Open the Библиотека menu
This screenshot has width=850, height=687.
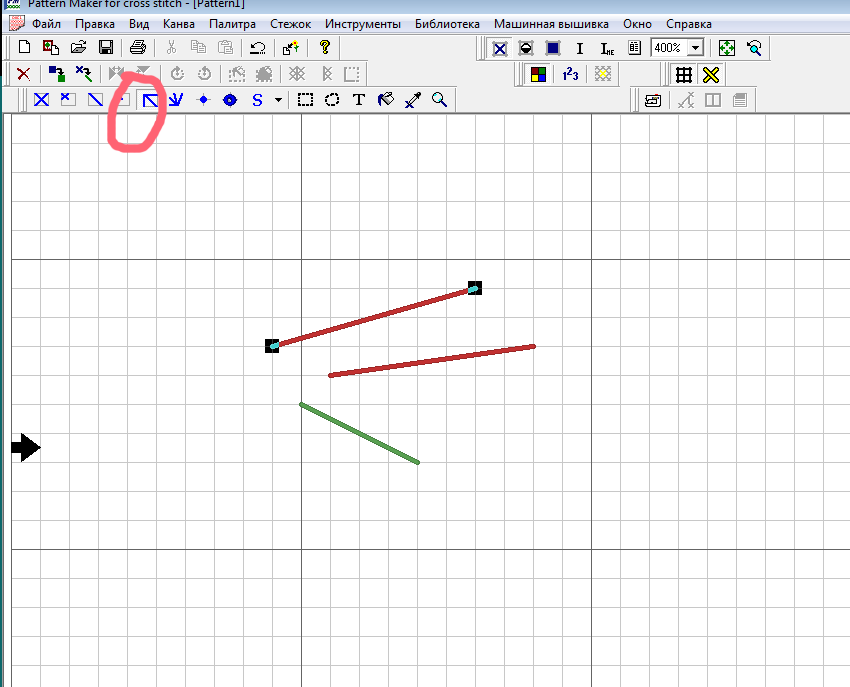(x=447, y=23)
